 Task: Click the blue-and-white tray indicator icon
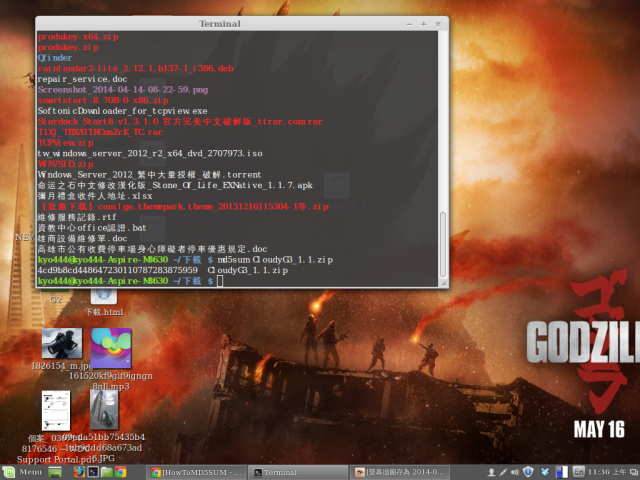(x=562, y=472)
